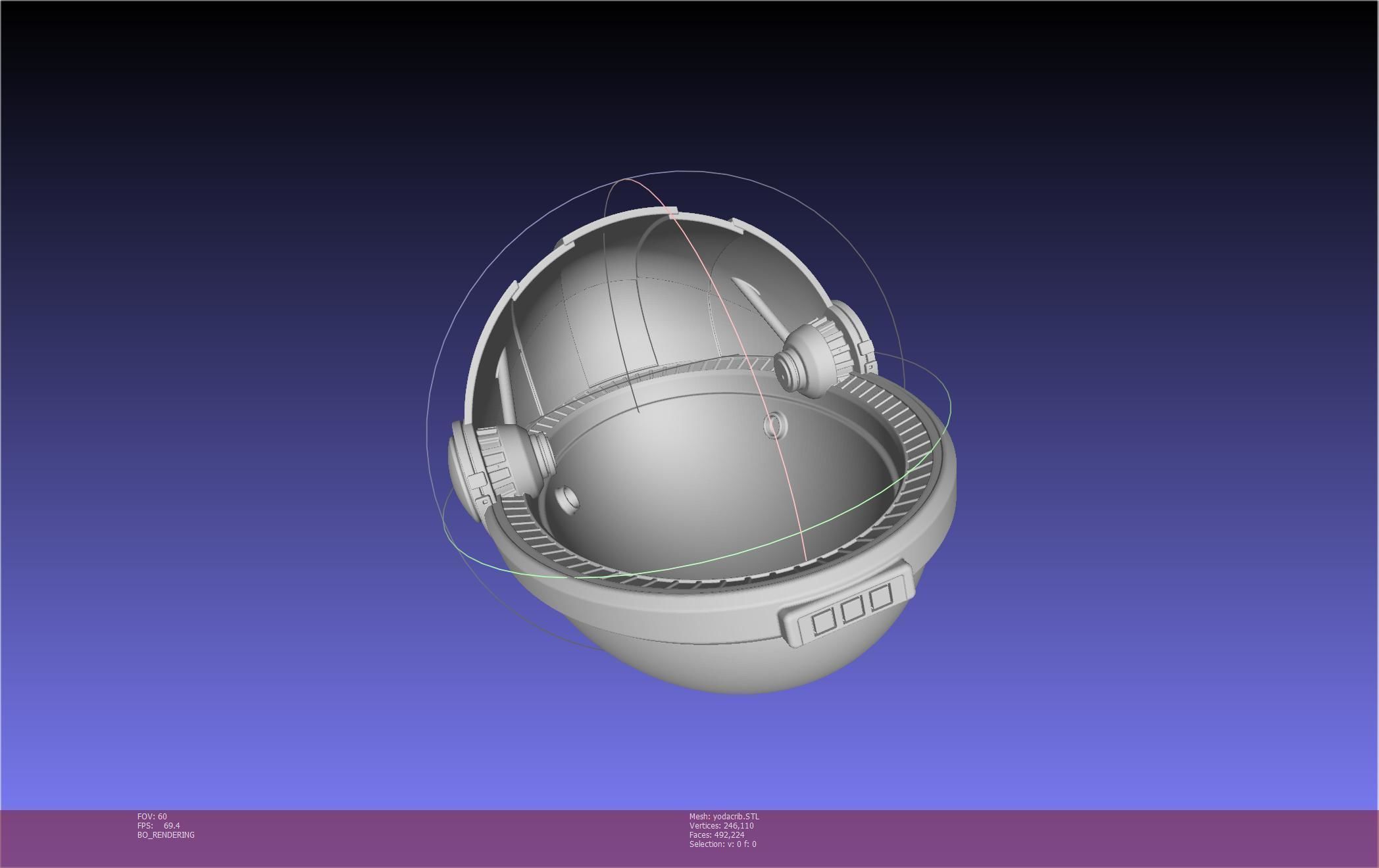Image resolution: width=1379 pixels, height=868 pixels.
Task: Click the round socket near left hinge
Action: [566, 501]
